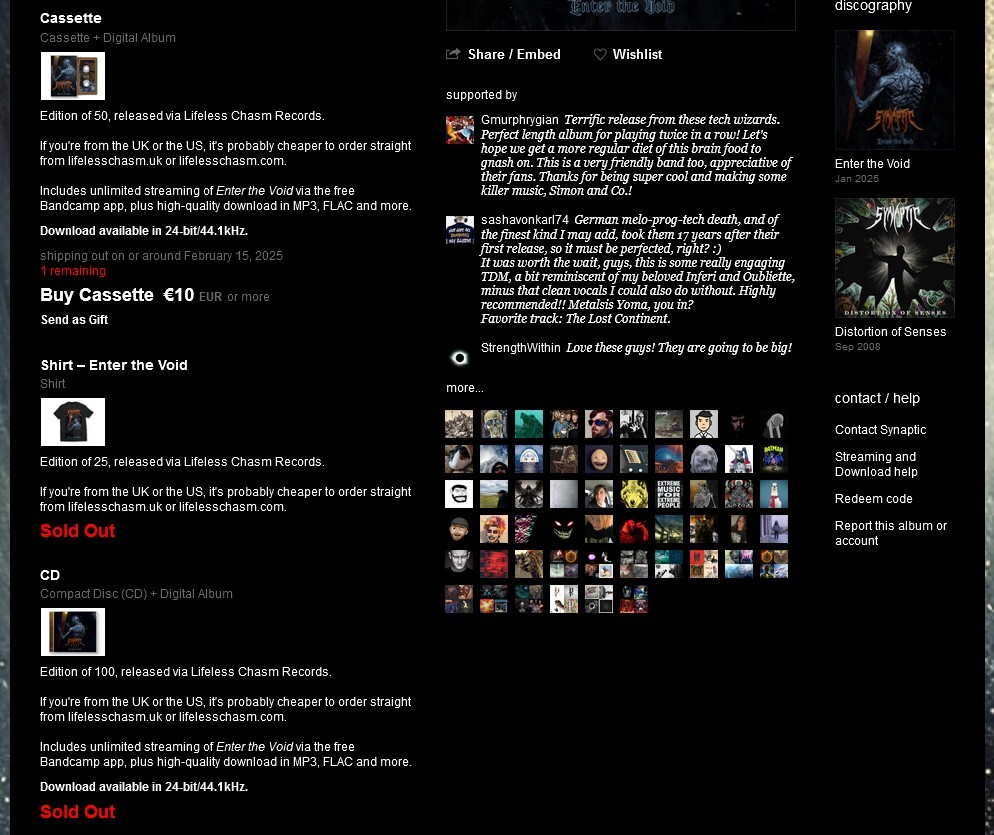Select the man in blue sunglasses avatar
The image size is (994, 835).
(x=599, y=424)
